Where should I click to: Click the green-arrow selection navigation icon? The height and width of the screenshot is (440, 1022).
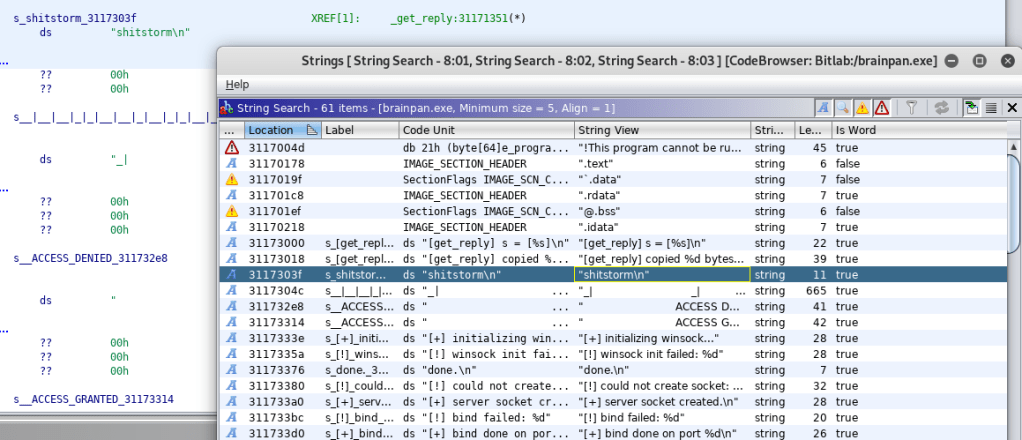(971, 107)
